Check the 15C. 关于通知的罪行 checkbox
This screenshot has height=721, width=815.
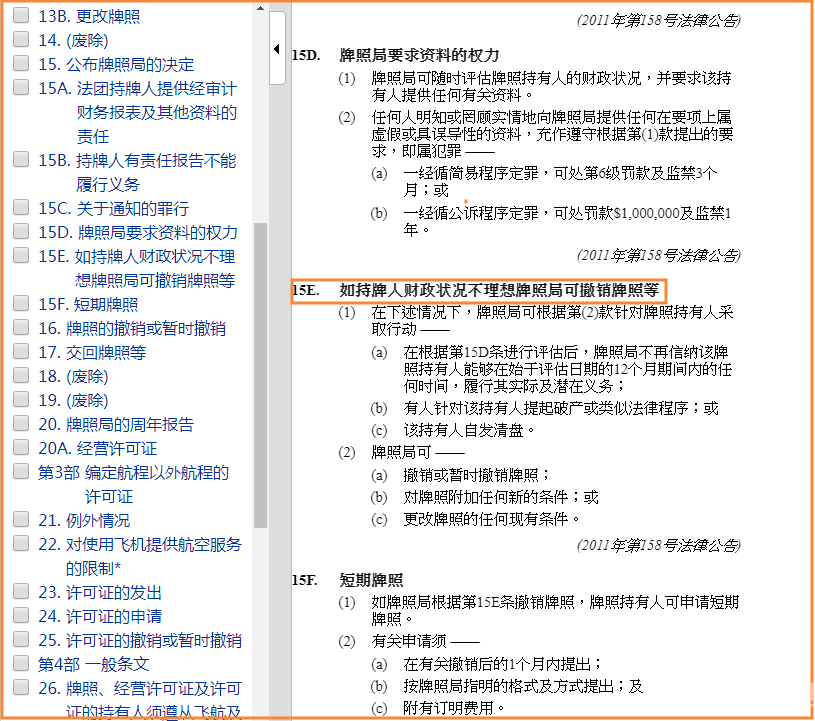click(21, 207)
